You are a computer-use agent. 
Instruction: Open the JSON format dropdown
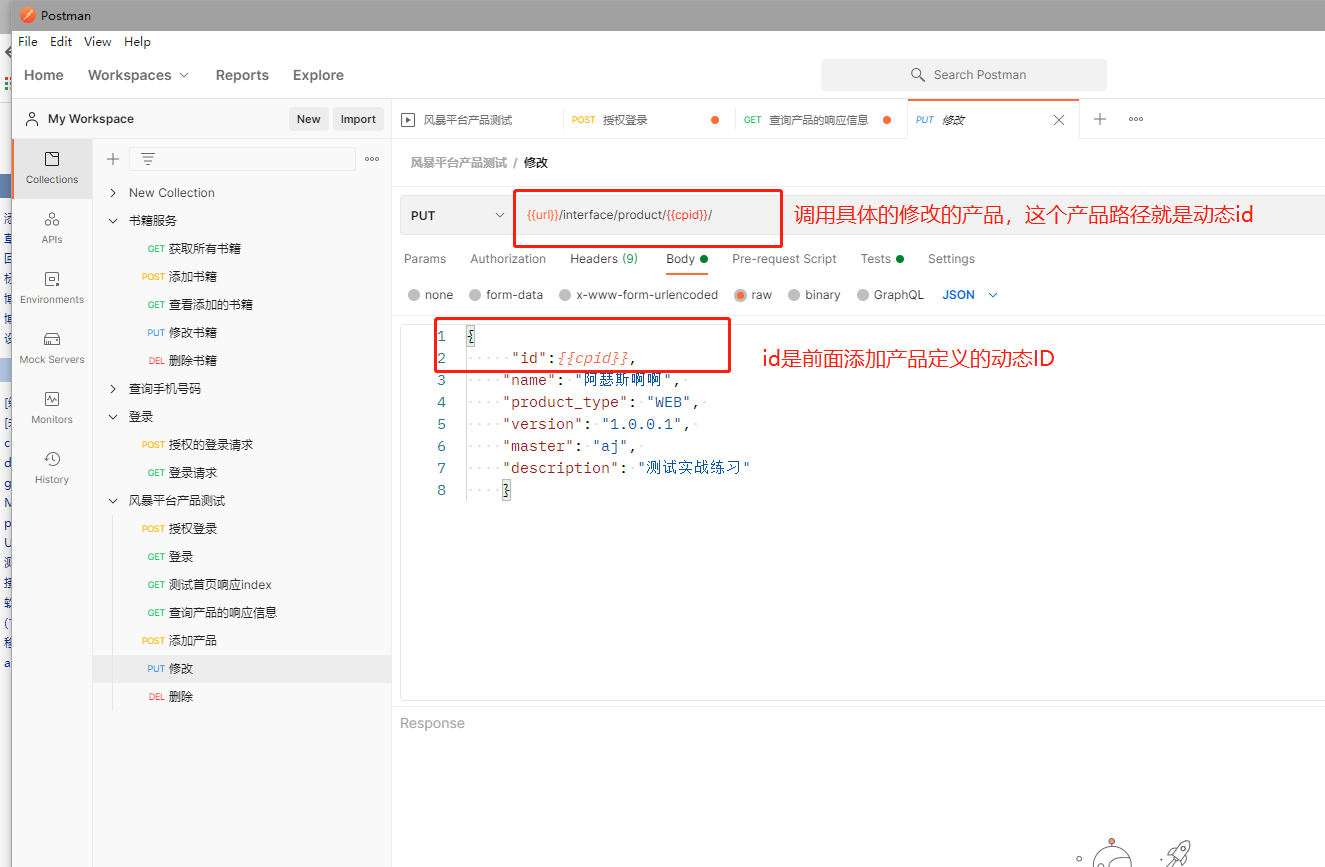click(x=970, y=295)
